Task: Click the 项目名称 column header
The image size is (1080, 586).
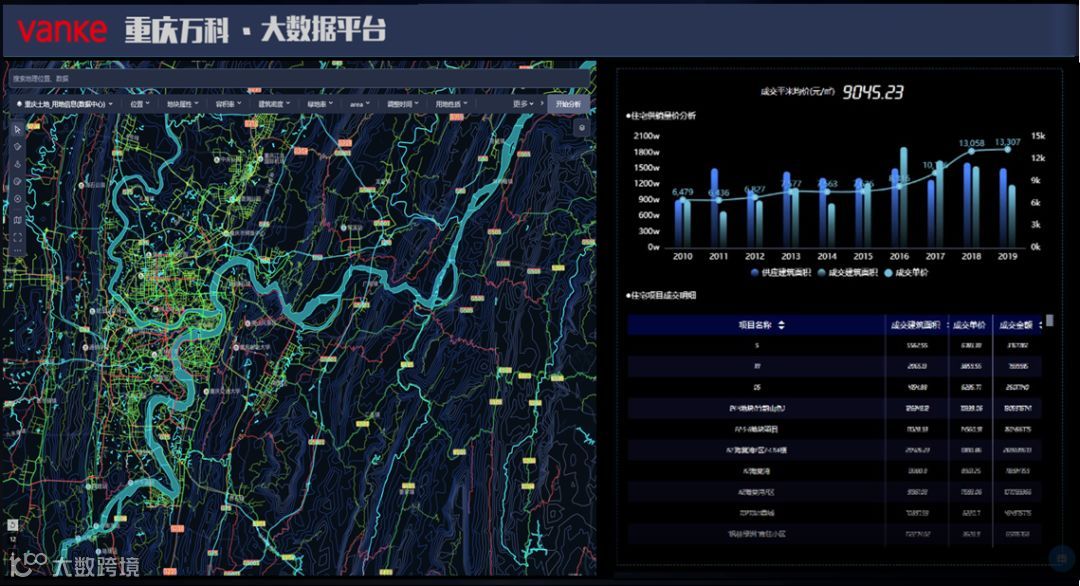Action: [754, 325]
